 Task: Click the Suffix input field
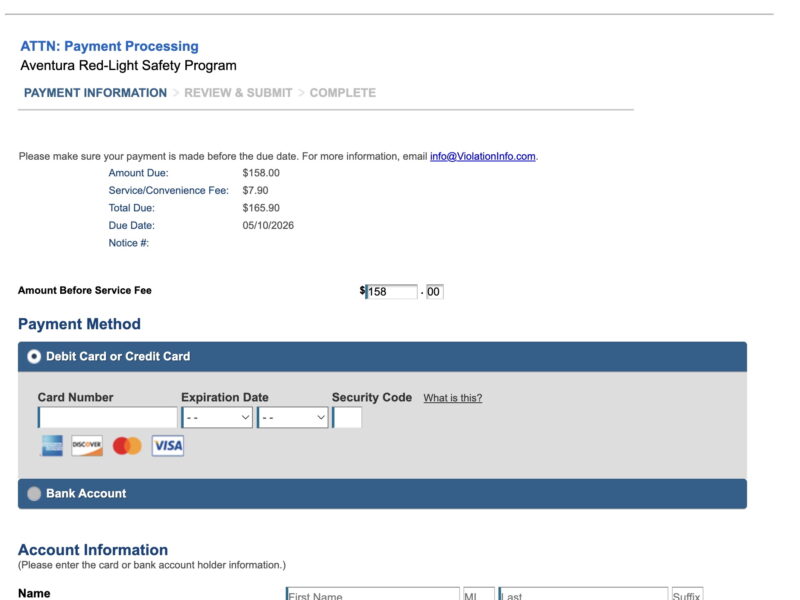687,595
